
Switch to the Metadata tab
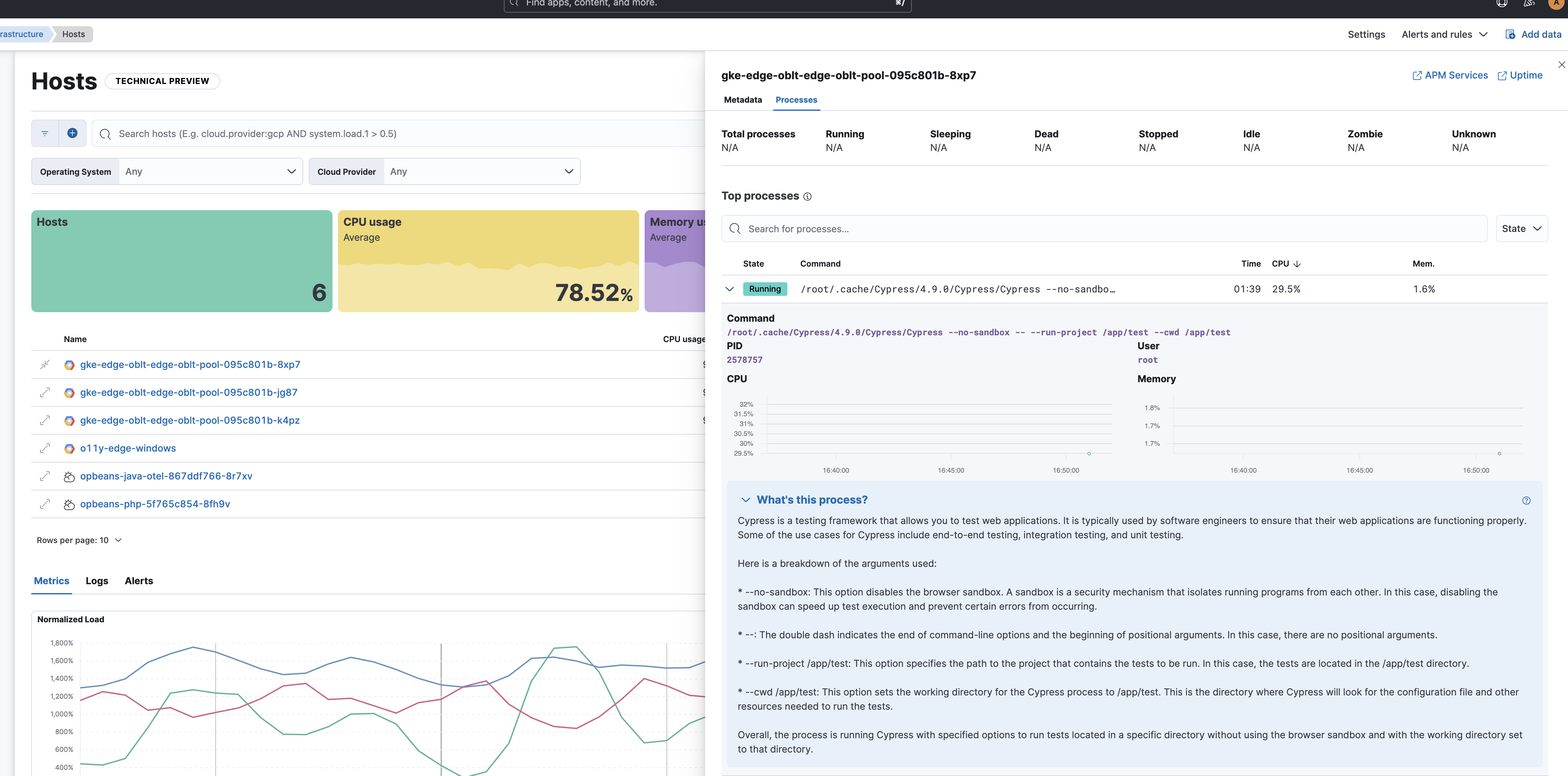(743, 100)
